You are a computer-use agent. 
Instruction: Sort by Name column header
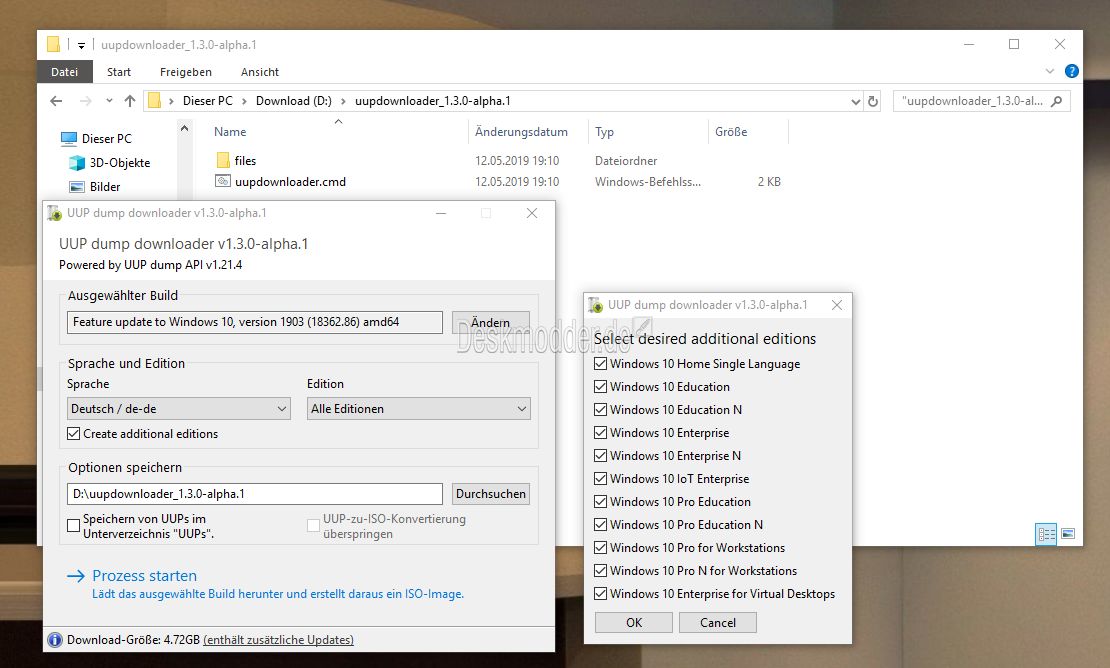click(230, 132)
